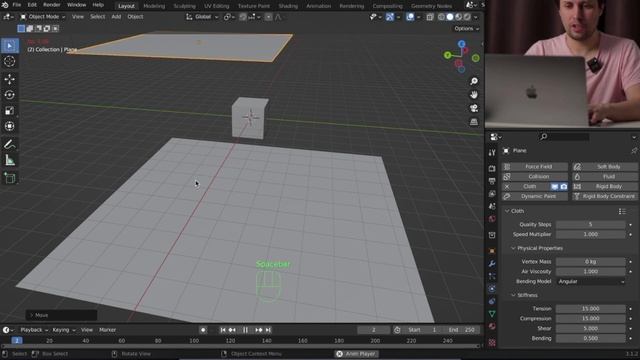Open the Options dropdown in viewport
The width and height of the screenshot is (640, 360).
pos(467,29)
